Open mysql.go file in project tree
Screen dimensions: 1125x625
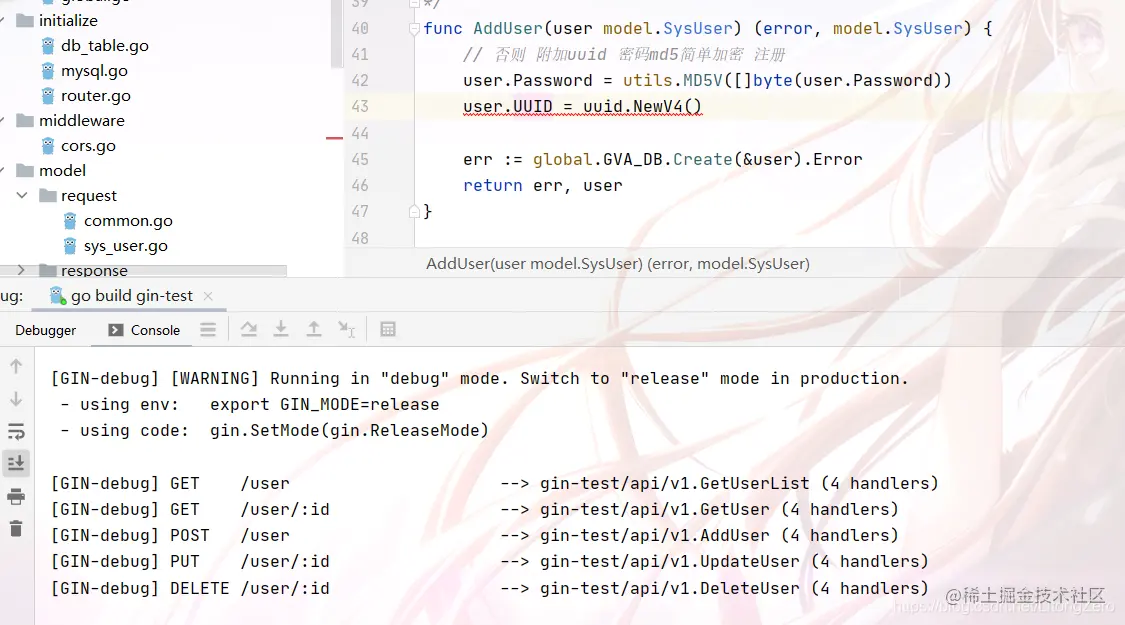pos(94,71)
